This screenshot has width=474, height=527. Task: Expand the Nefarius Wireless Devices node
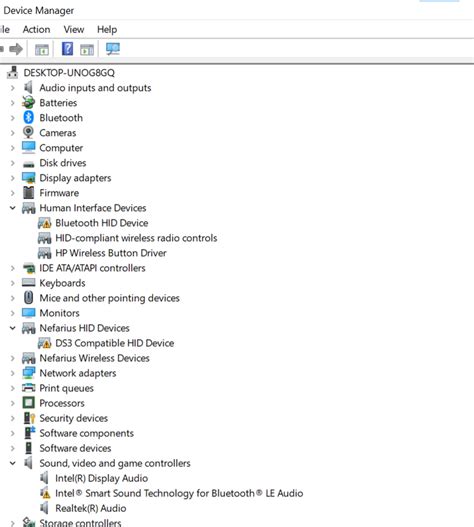[x=12, y=358]
